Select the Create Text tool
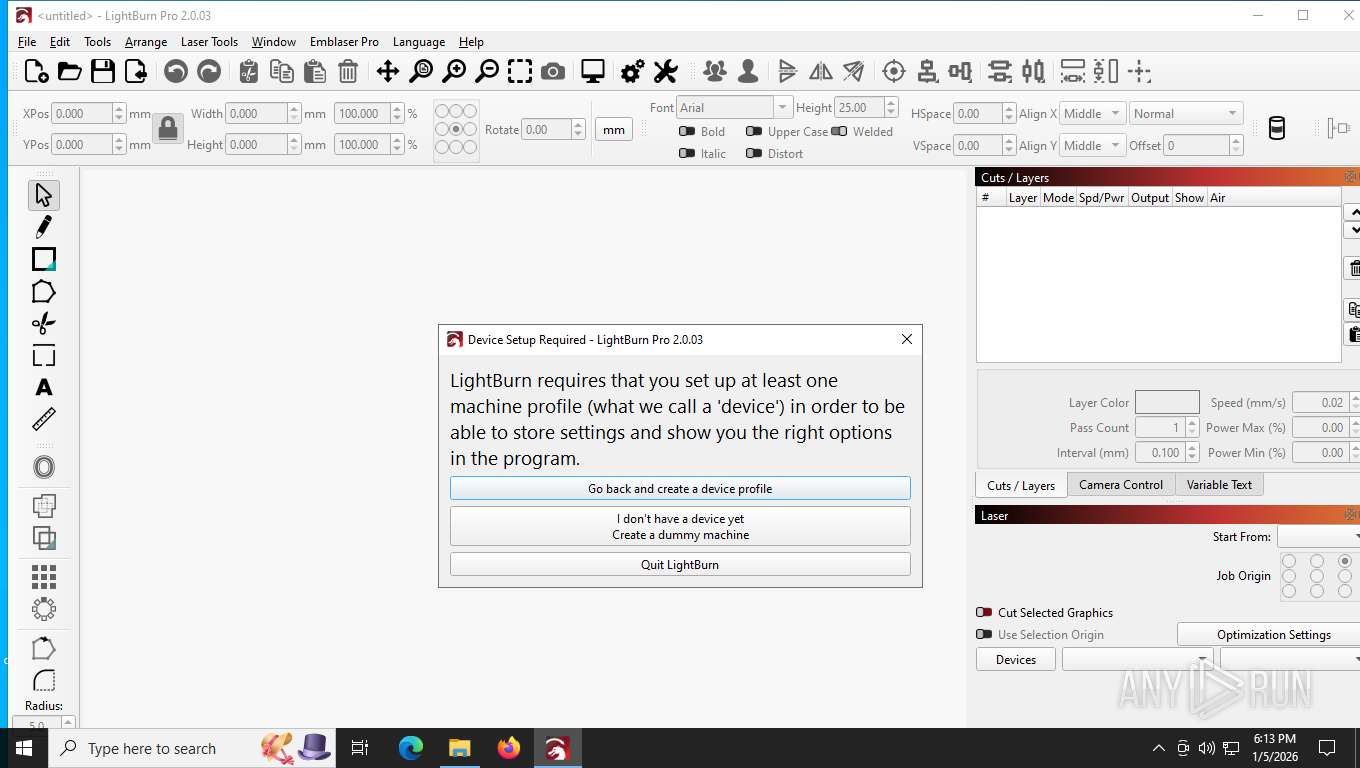1360x768 pixels. pyautogui.click(x=43, y=387)
